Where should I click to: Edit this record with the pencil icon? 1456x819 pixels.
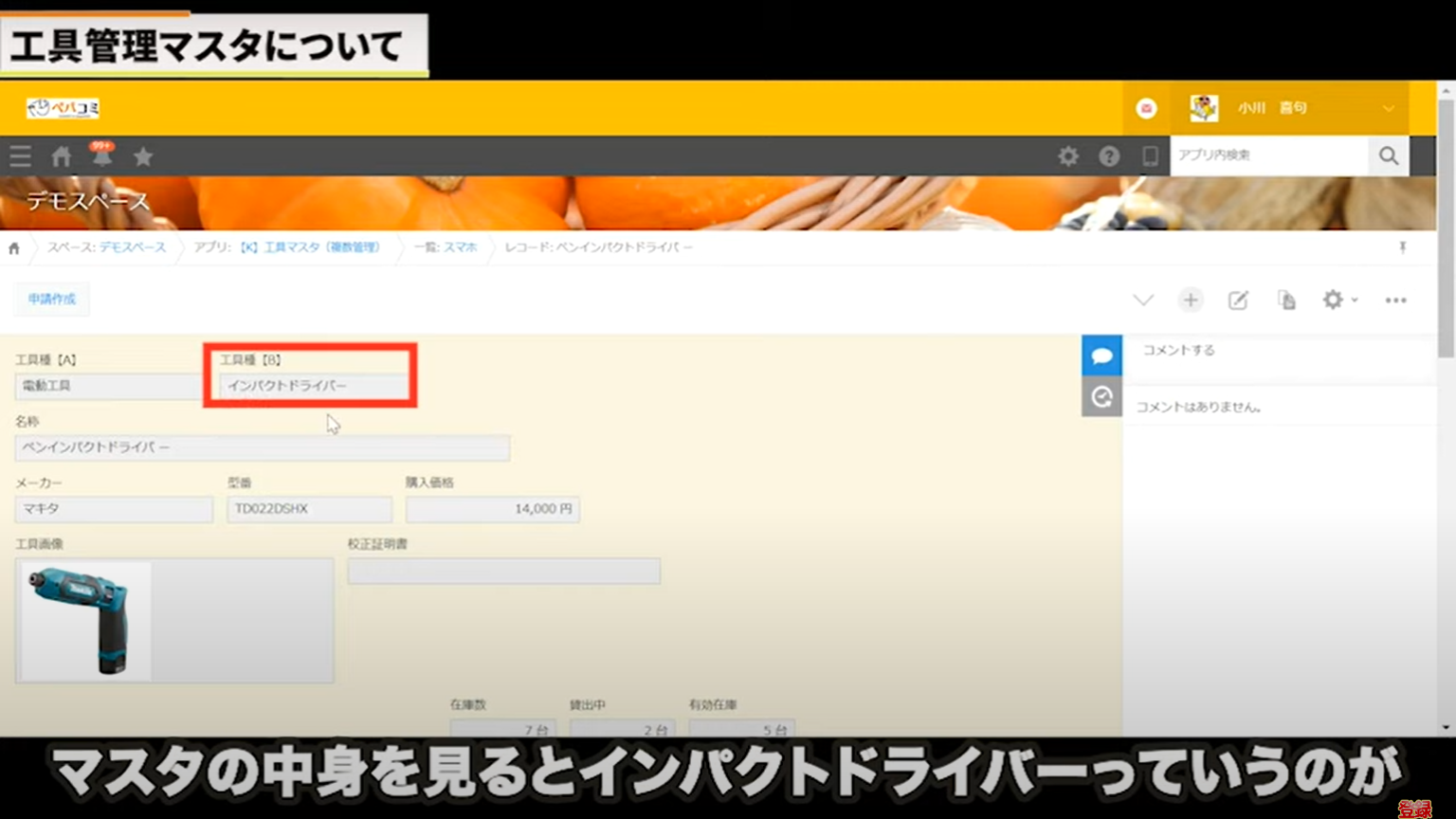click(x=1238, y=300)
